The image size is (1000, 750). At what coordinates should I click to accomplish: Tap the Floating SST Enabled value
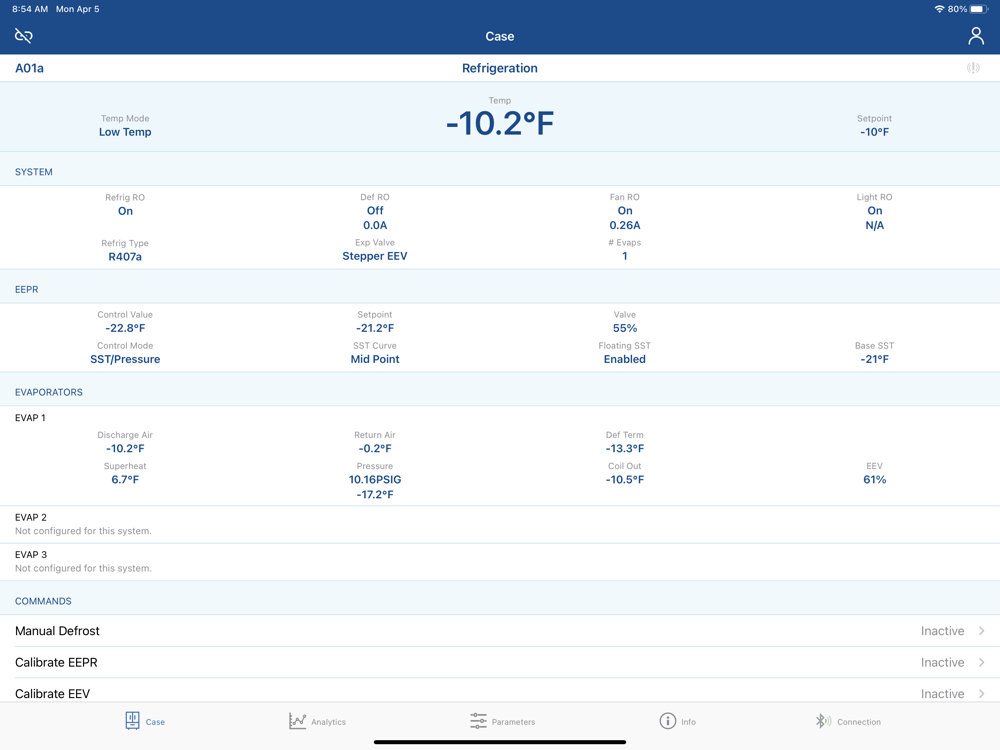click(625, 359)
